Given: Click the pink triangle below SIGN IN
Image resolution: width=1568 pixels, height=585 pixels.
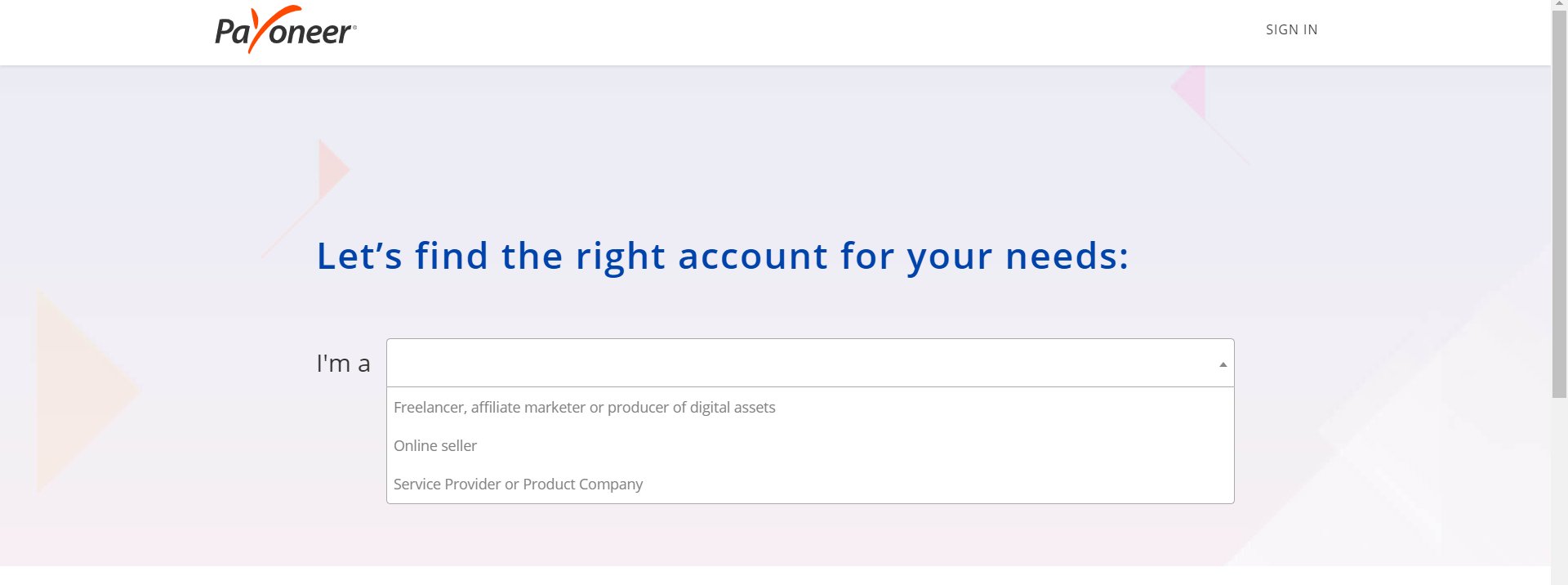Looking at the screenshot, I should (x=1192, y=88).
